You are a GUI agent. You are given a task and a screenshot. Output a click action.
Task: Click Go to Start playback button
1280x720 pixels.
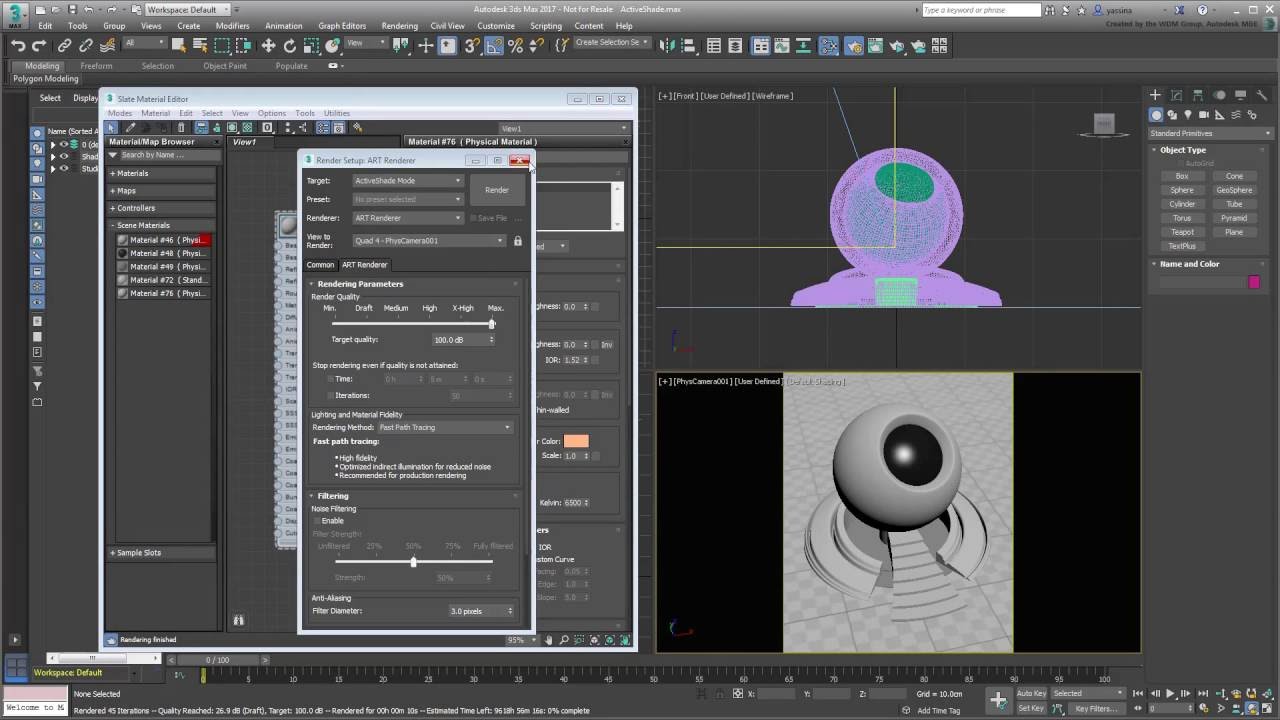point(1138,693)
